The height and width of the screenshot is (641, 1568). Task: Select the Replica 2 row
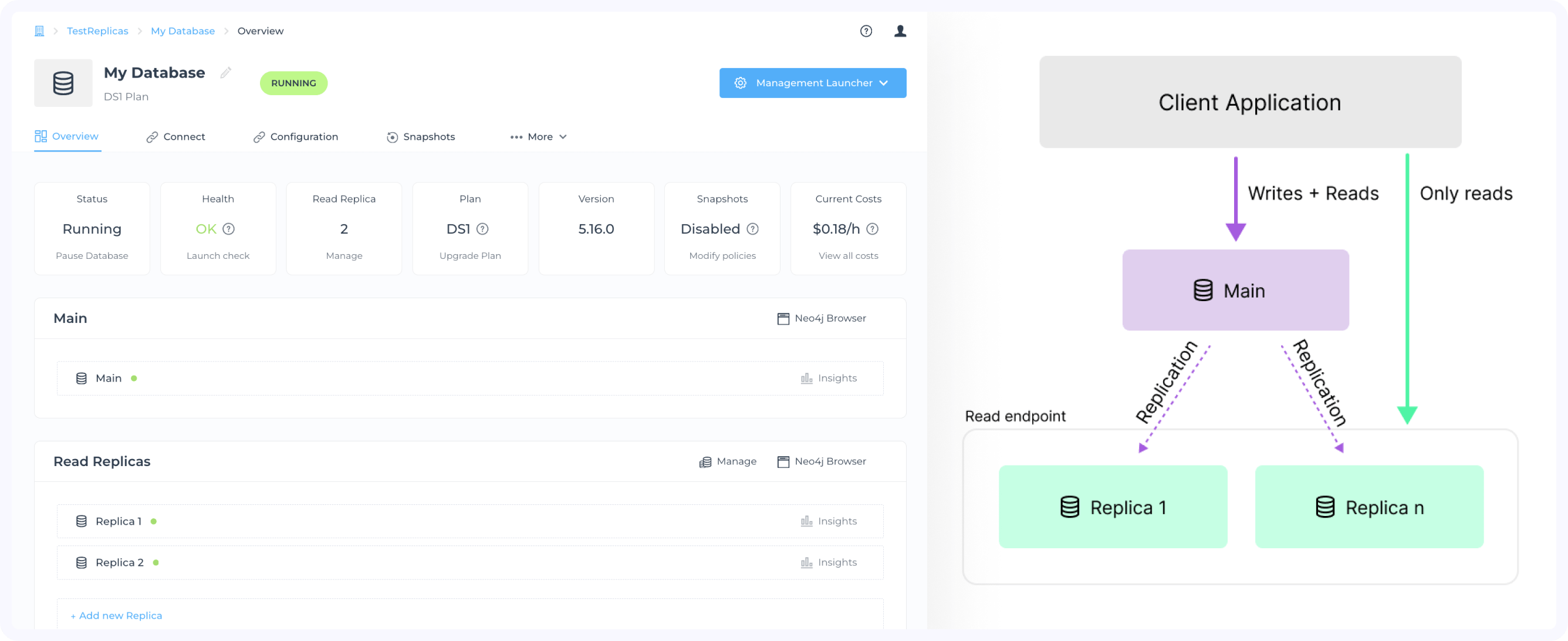pos(119,562)
